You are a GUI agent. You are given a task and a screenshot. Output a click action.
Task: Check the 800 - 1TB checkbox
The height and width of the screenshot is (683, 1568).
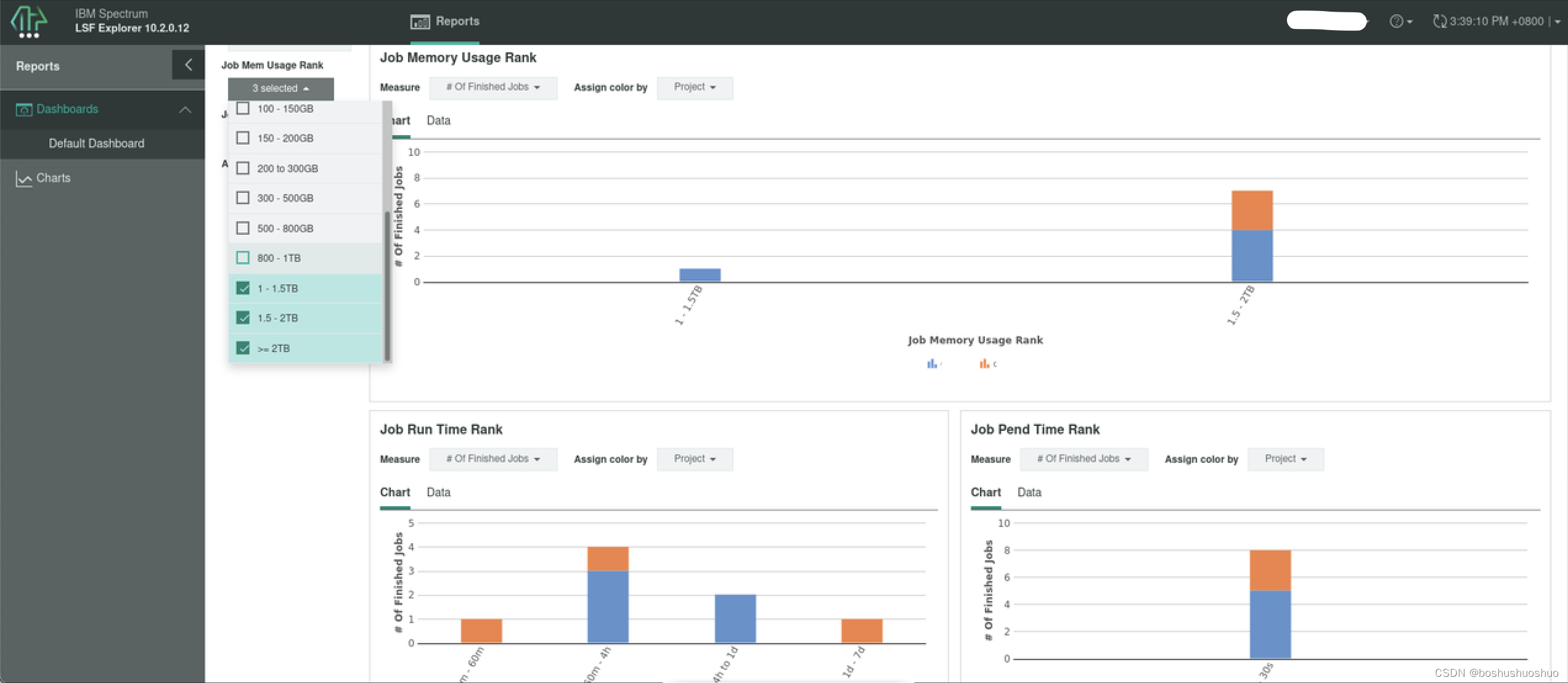[243, 258]
